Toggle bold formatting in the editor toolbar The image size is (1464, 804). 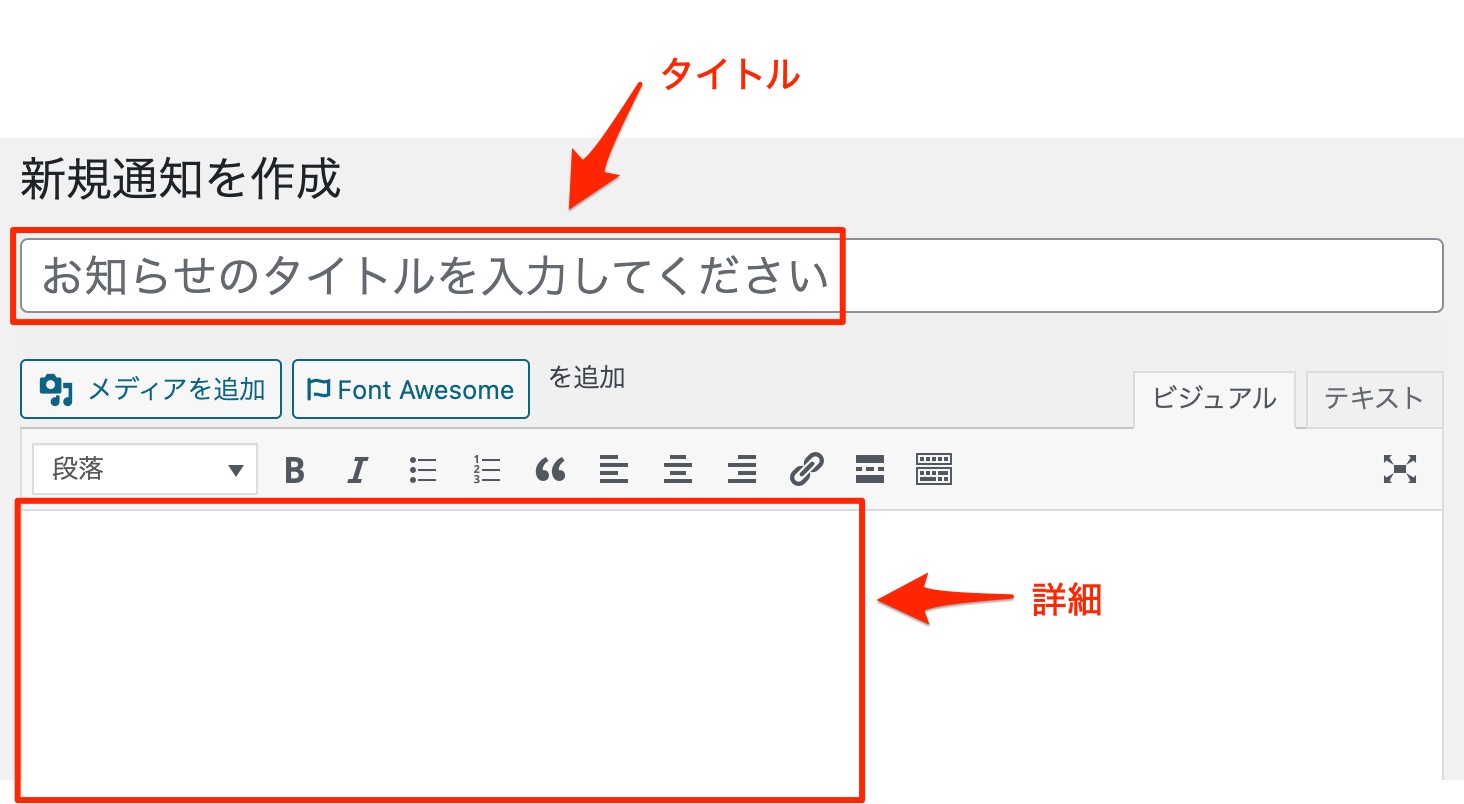pyautogui.click(x=294, y=469)
